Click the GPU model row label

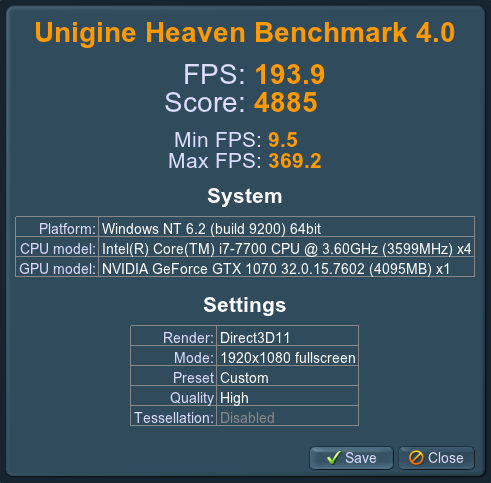click(57, 269)
